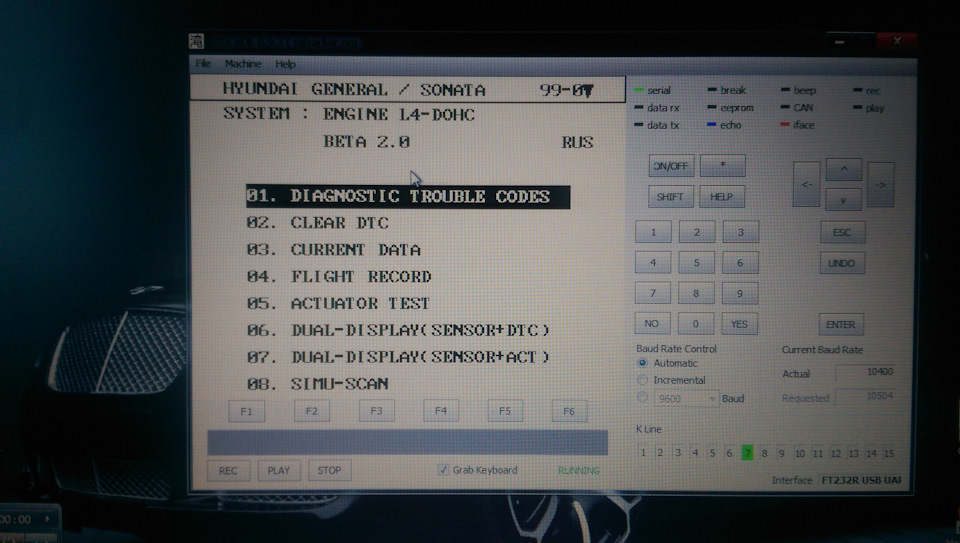This screenshot has width=960, height=543.
Task: Click keypad number 2
Action: pos(697,232)
